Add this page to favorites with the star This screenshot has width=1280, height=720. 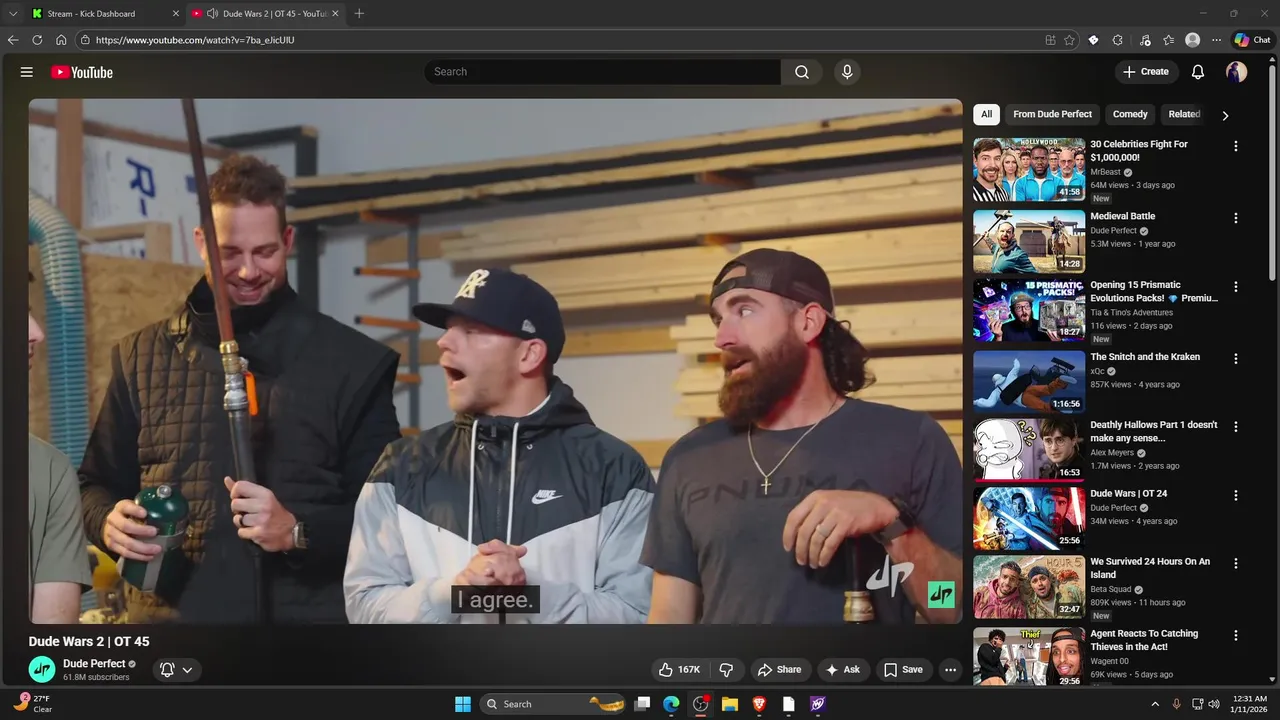pyautogui.click(x=1069, y=40)
